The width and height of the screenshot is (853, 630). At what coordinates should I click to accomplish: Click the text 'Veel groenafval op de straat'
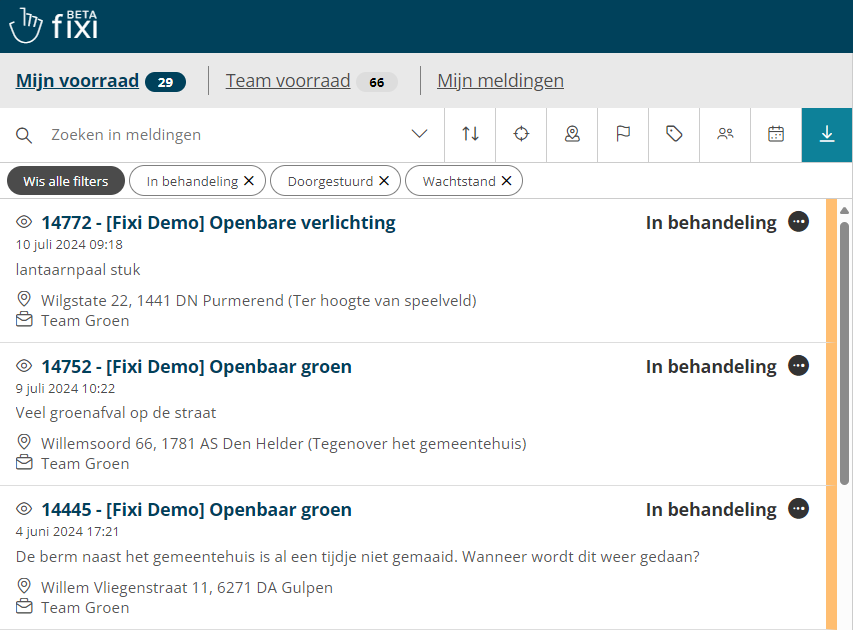[x=116, y=413]
